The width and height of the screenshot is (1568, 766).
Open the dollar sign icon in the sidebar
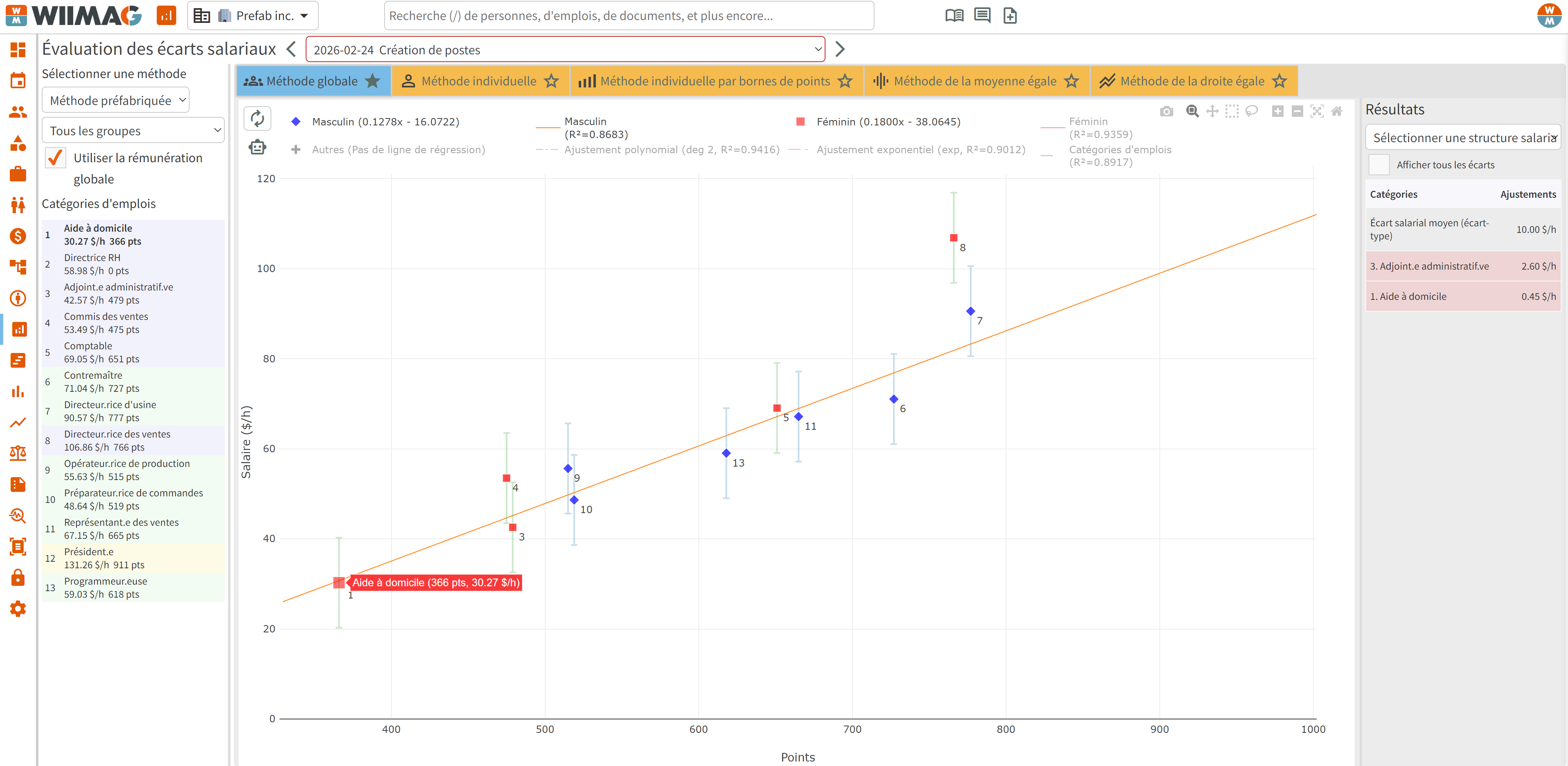pos(18,236)
